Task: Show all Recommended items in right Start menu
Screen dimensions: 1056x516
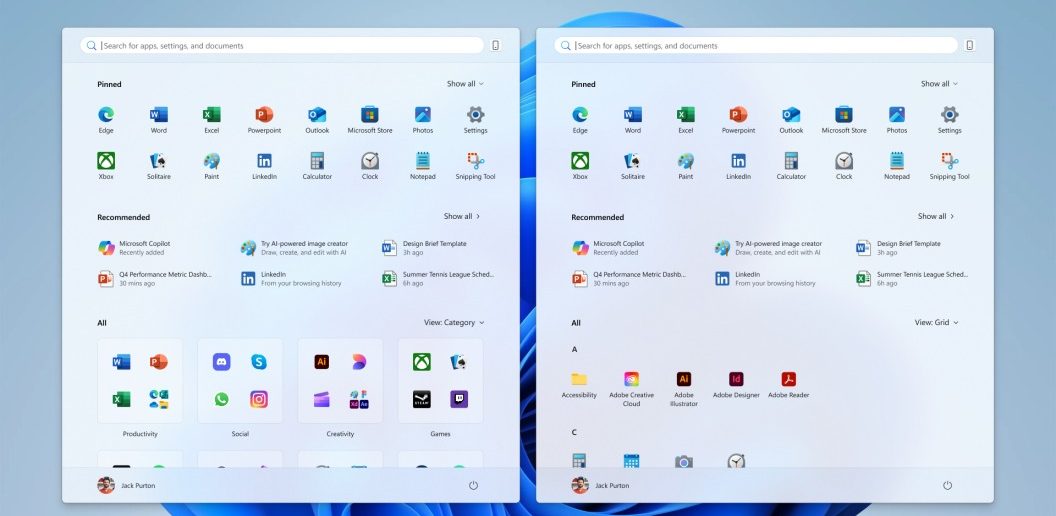Action: [x=936, y=216]
